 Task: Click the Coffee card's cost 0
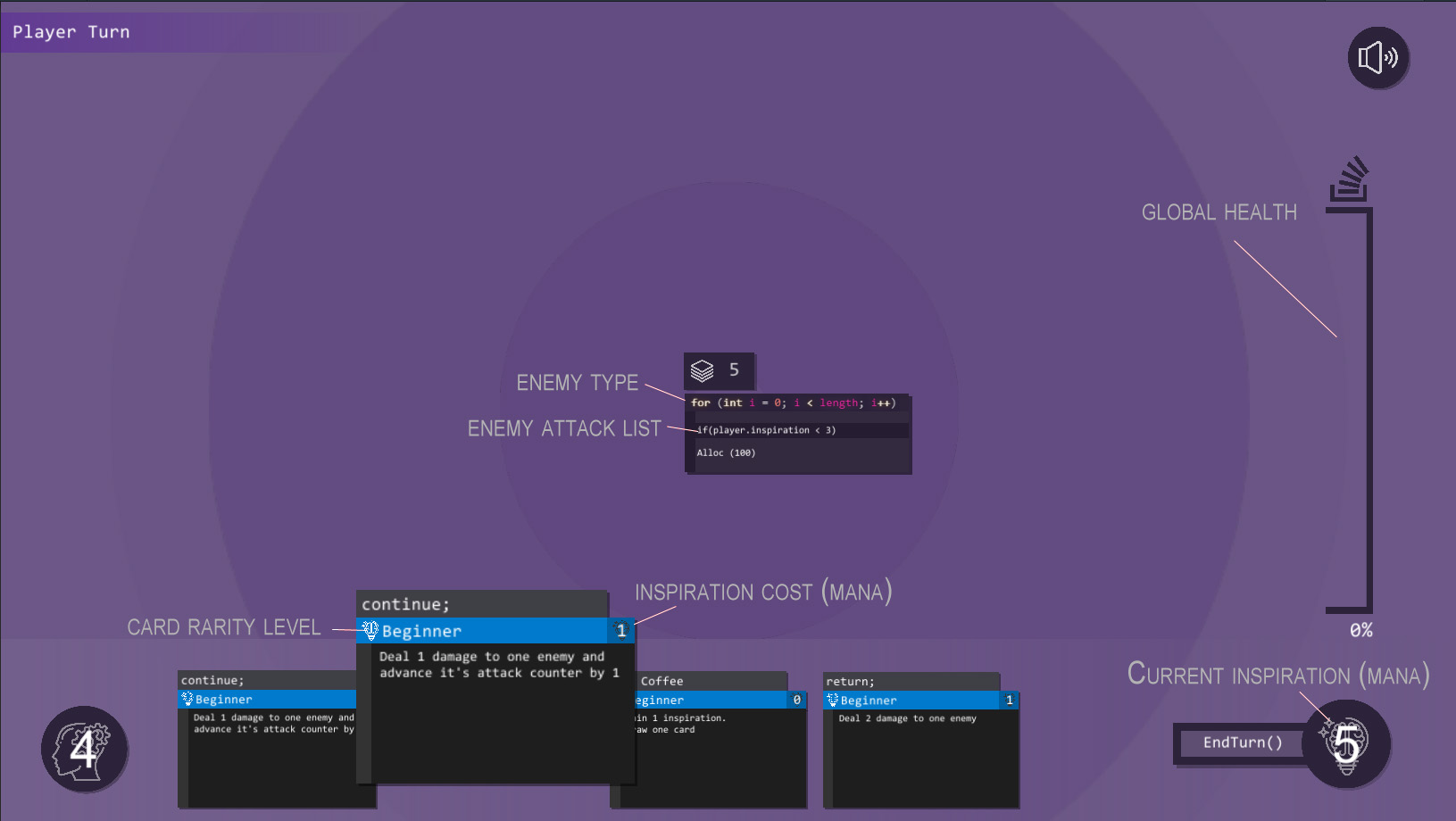coord(797,701)
